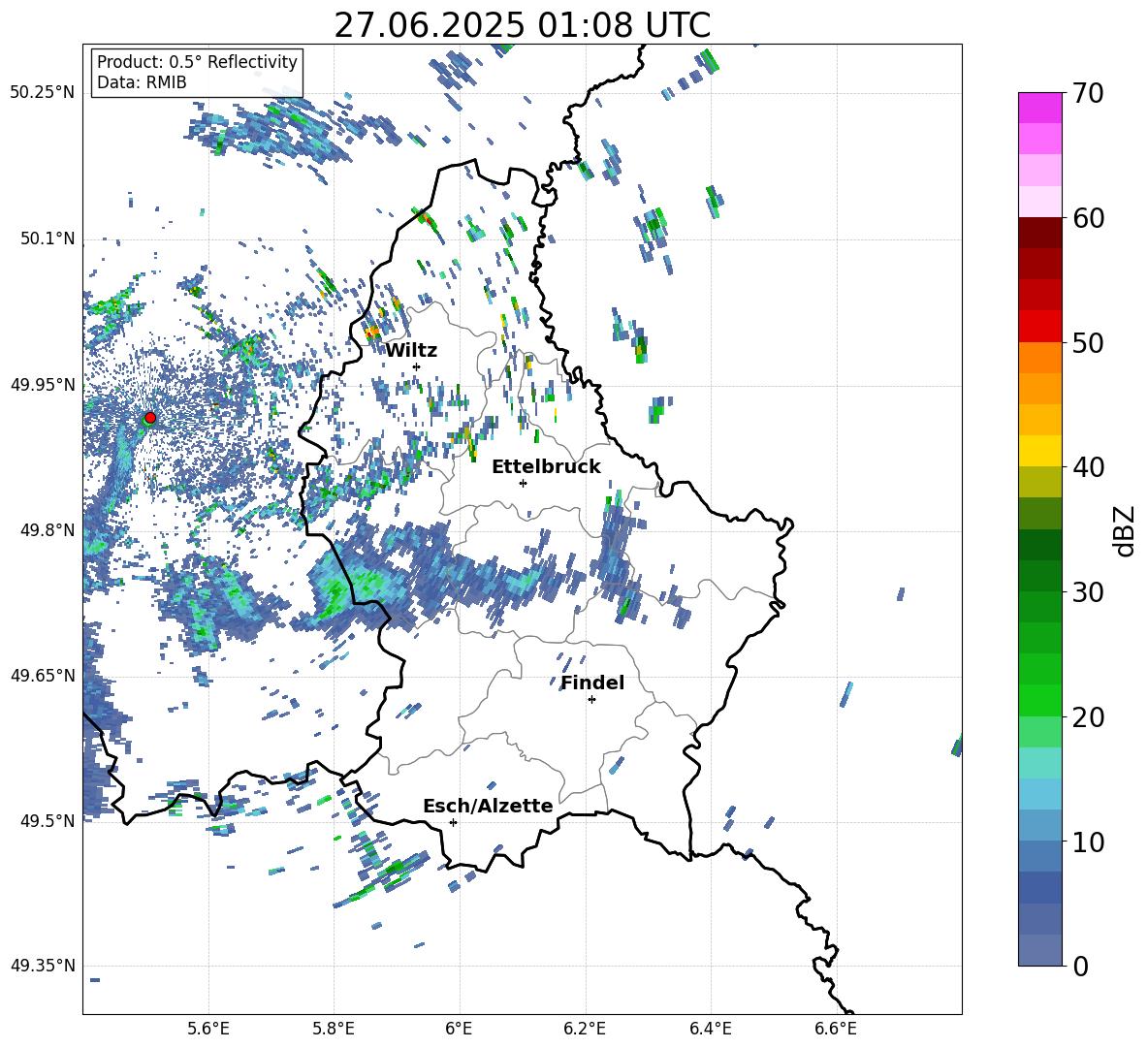This screenshot has height=1048, width=1148.
Task: Click the Findel city label
Action: [592, 683]
